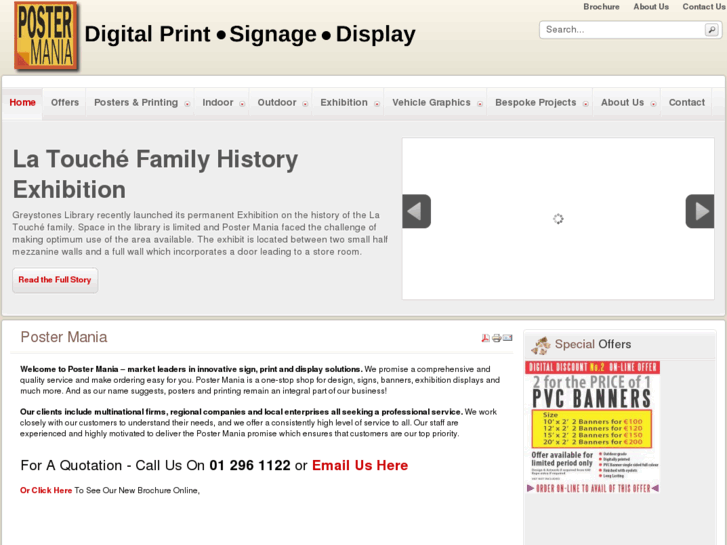Open the Indoor menu item
Viewport: 727px width, 545px height.
click(217, 103)
